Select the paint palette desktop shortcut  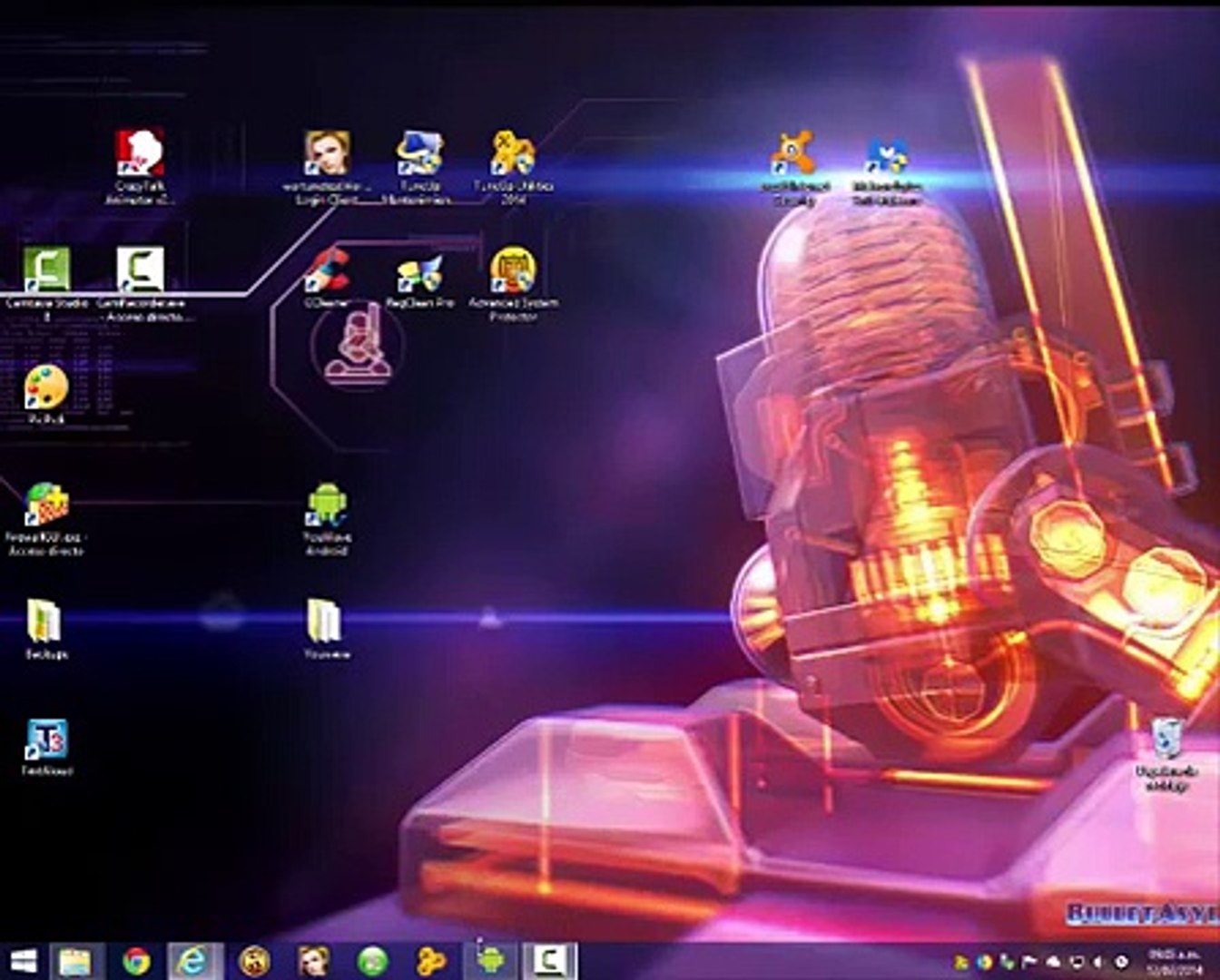(x=46, y=395)
